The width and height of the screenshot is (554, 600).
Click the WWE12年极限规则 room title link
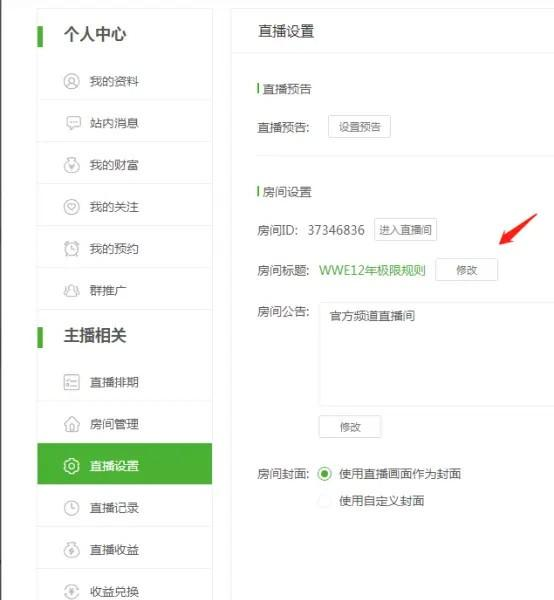coord(372,270)
